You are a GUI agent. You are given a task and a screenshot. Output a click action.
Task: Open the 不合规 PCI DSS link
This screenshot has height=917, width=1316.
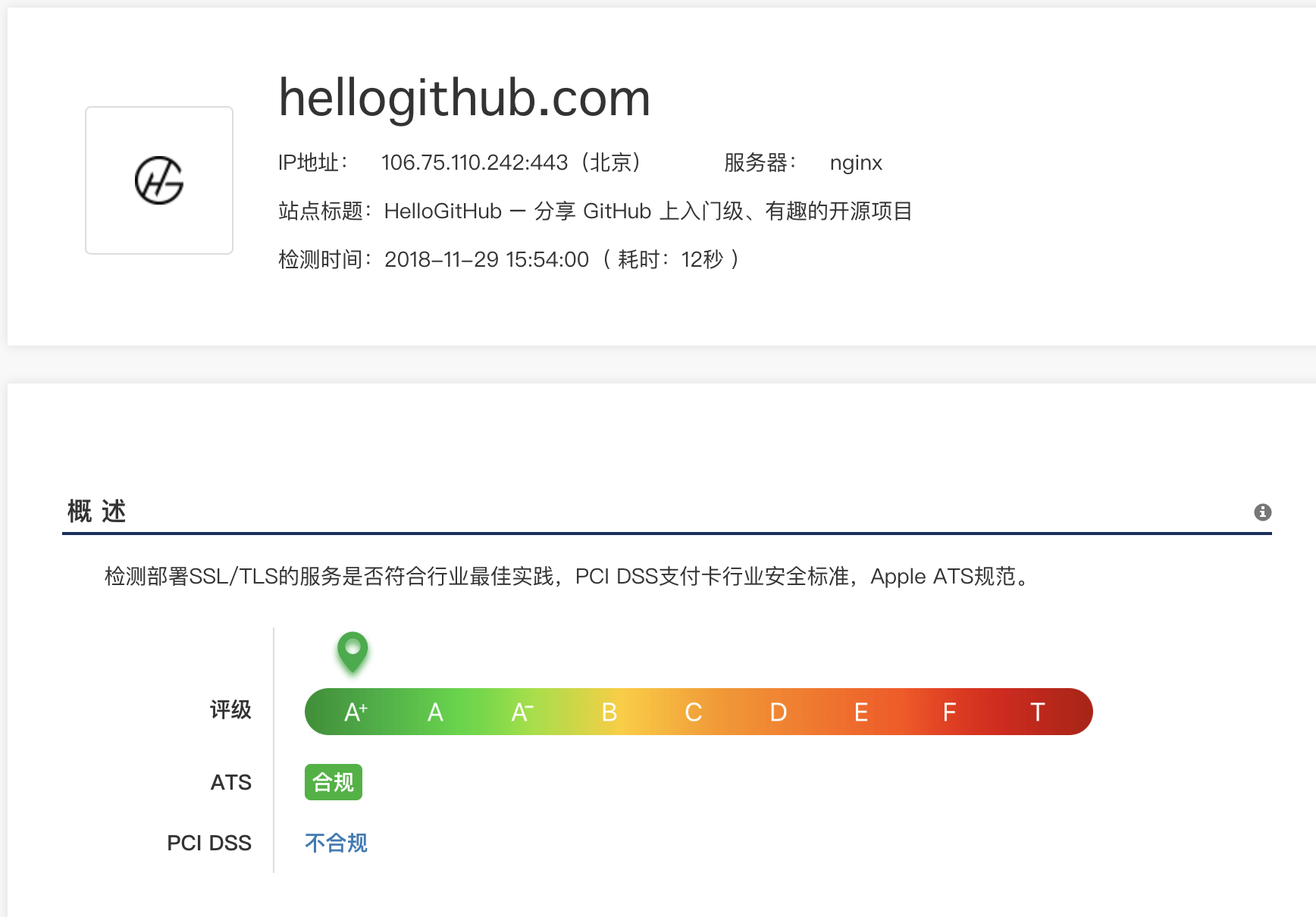tap(336, 843)
